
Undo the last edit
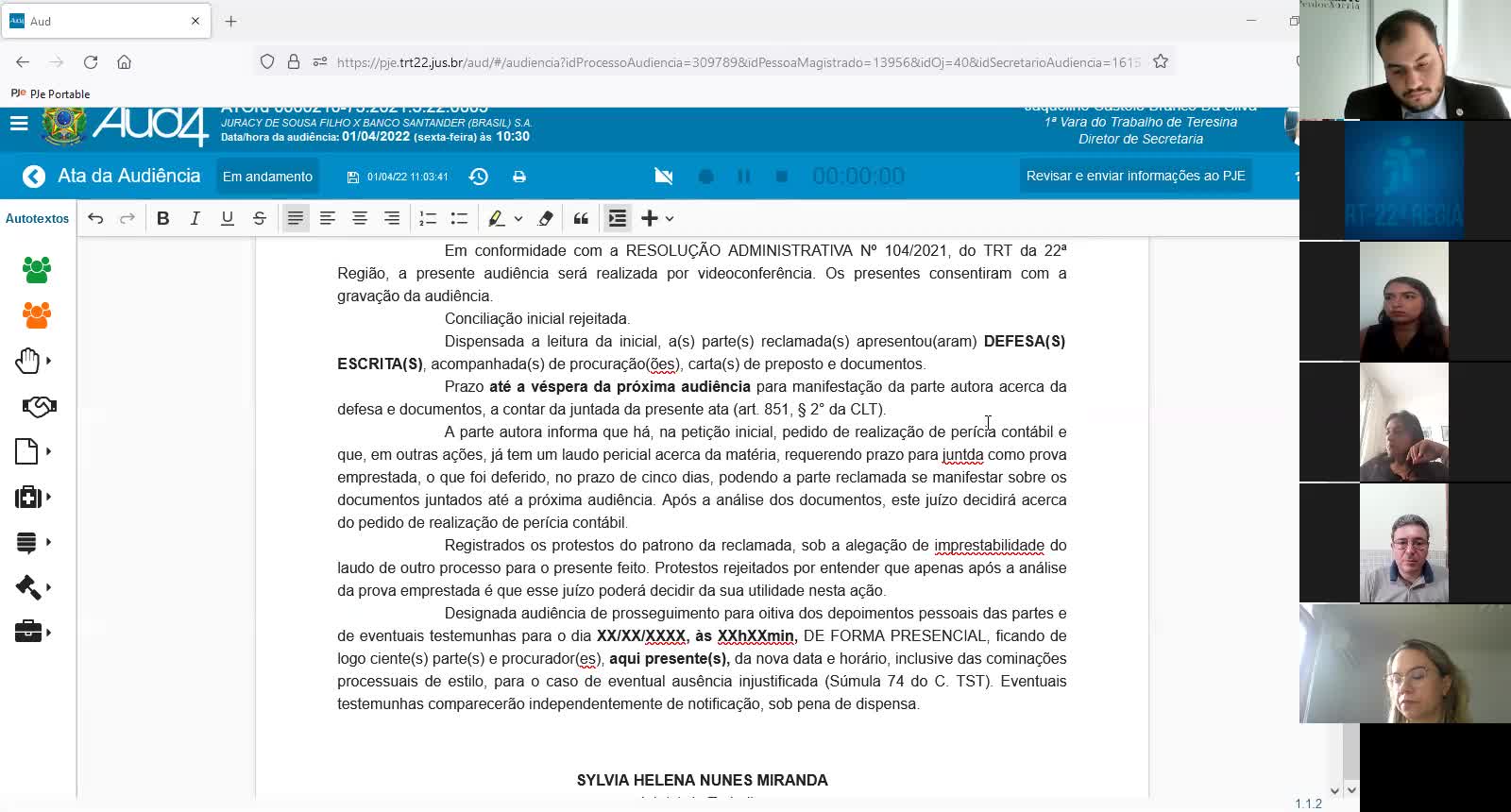95,218
